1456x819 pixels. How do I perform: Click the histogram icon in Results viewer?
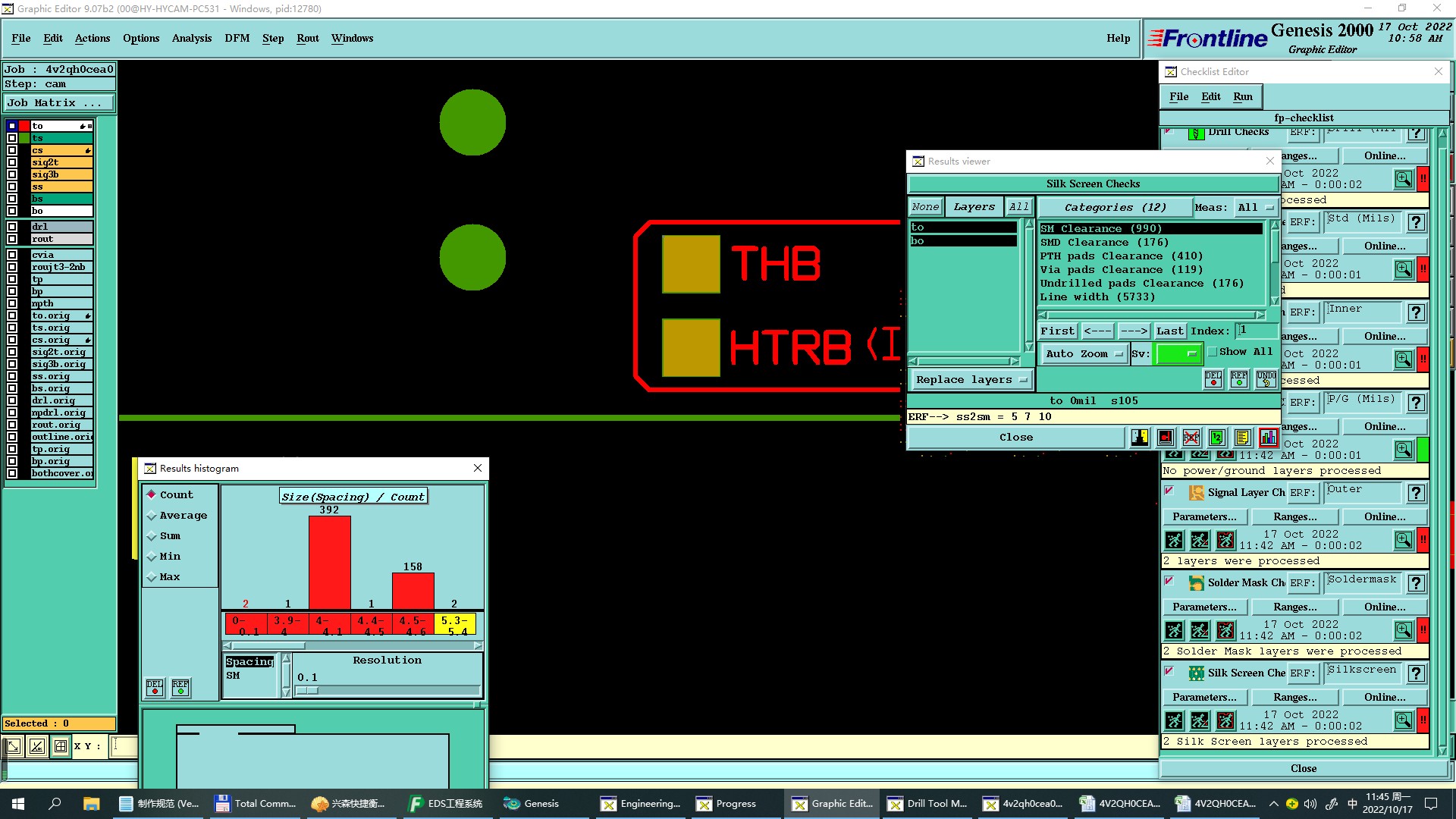(x=1268, y=438)
